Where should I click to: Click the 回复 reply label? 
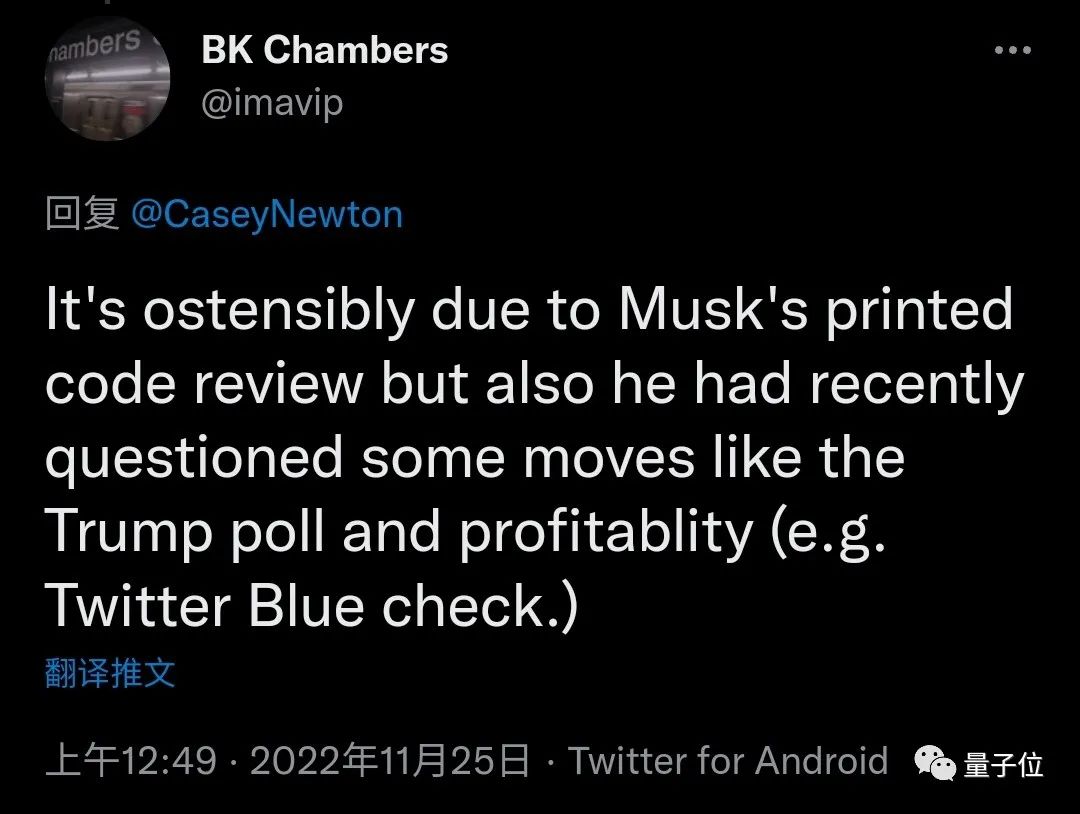pos(82,215)
